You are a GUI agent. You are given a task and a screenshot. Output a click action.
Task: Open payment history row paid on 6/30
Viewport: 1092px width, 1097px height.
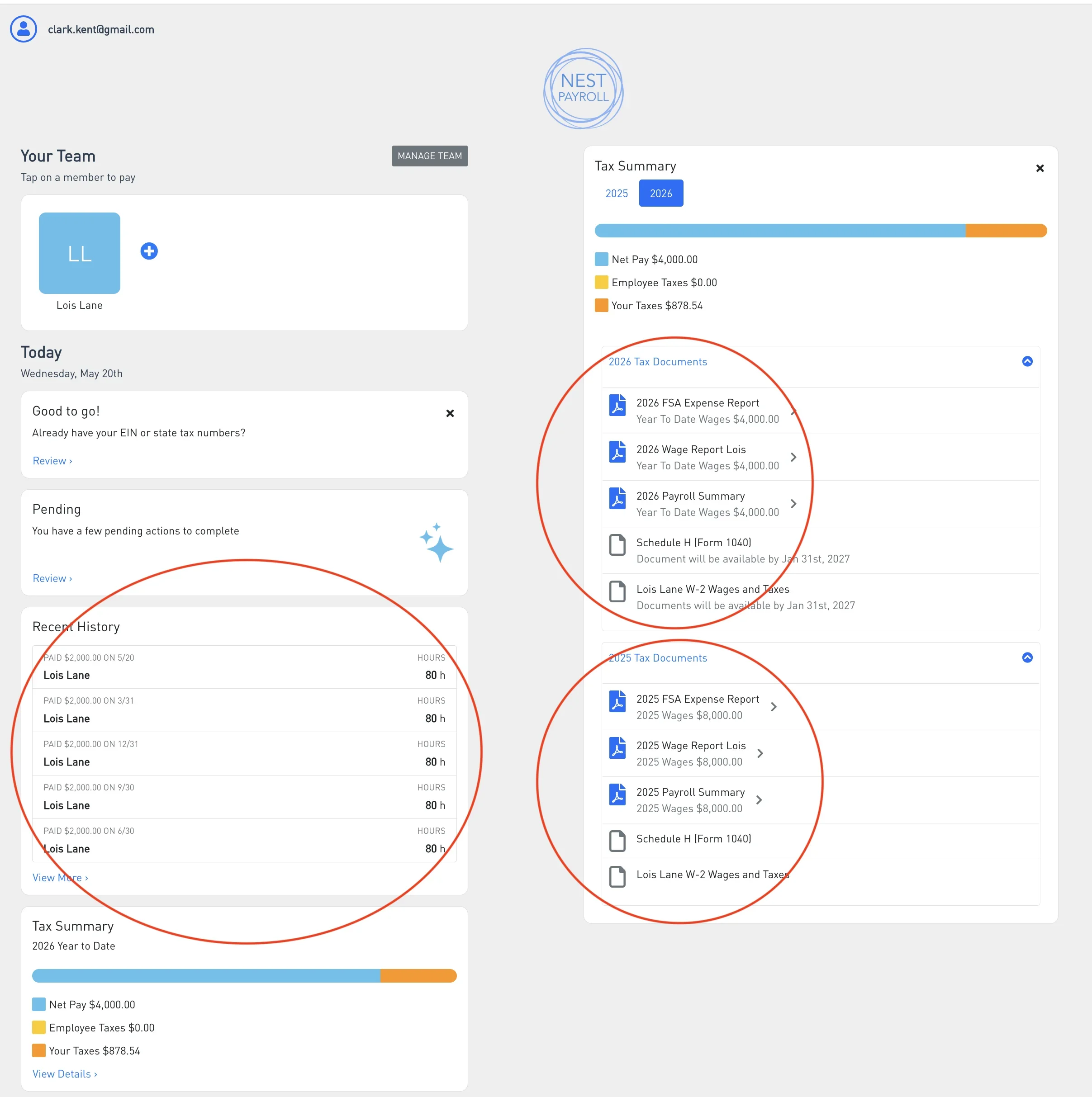coord(244,840)
